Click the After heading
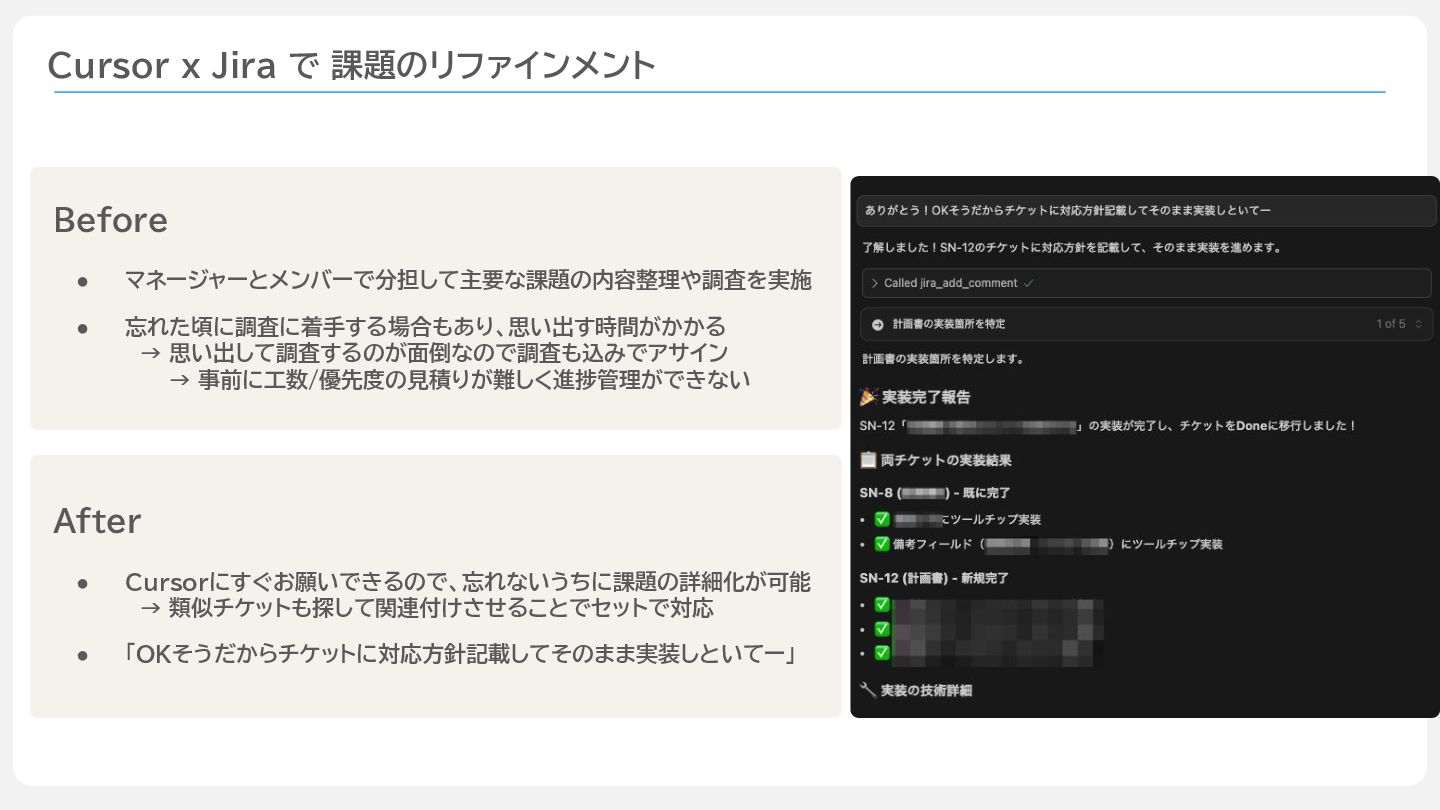Viewport: 1440px width, 810px height. [x=97, y=521]
